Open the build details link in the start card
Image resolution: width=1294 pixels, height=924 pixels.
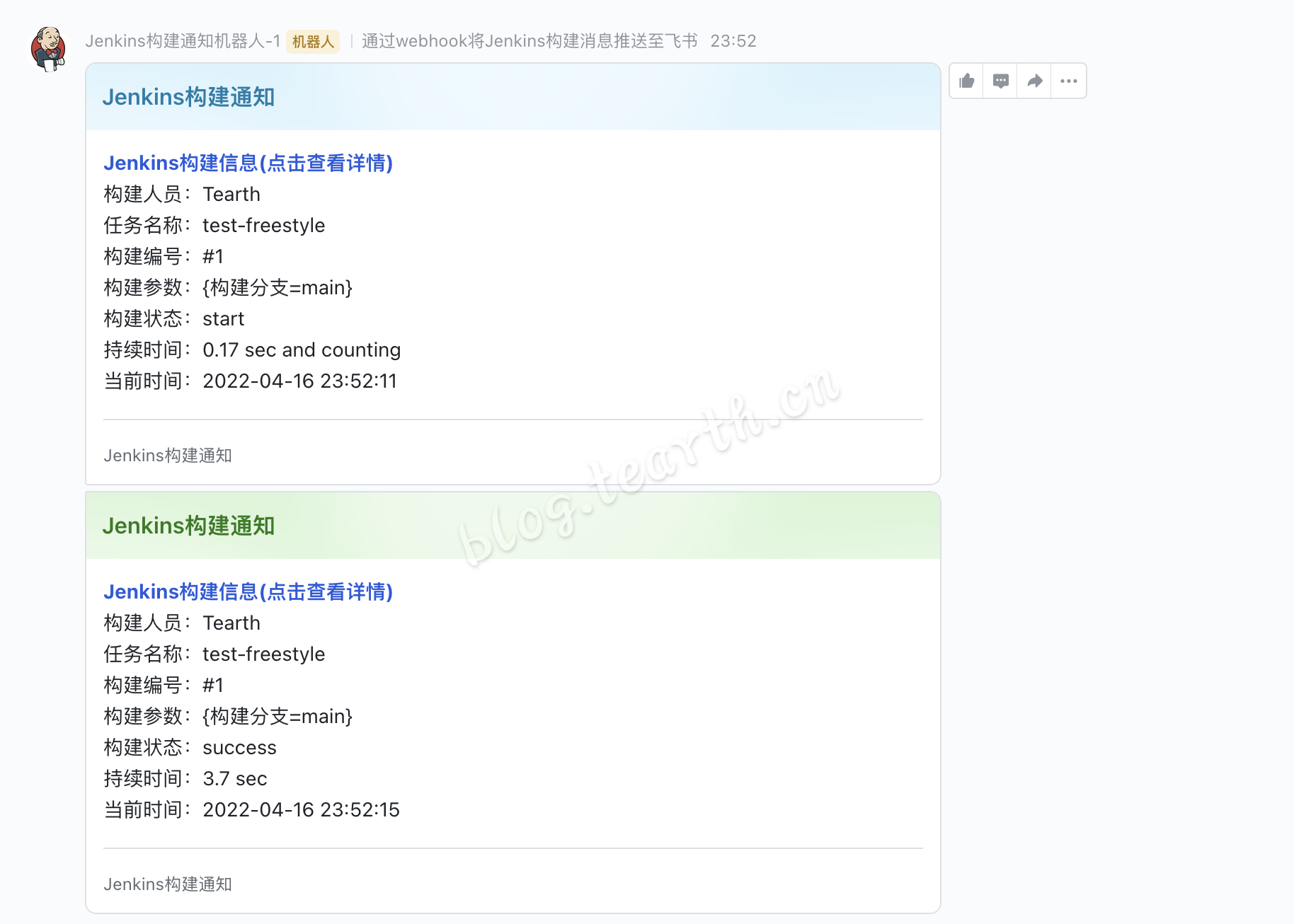click(x=248, y=163)
